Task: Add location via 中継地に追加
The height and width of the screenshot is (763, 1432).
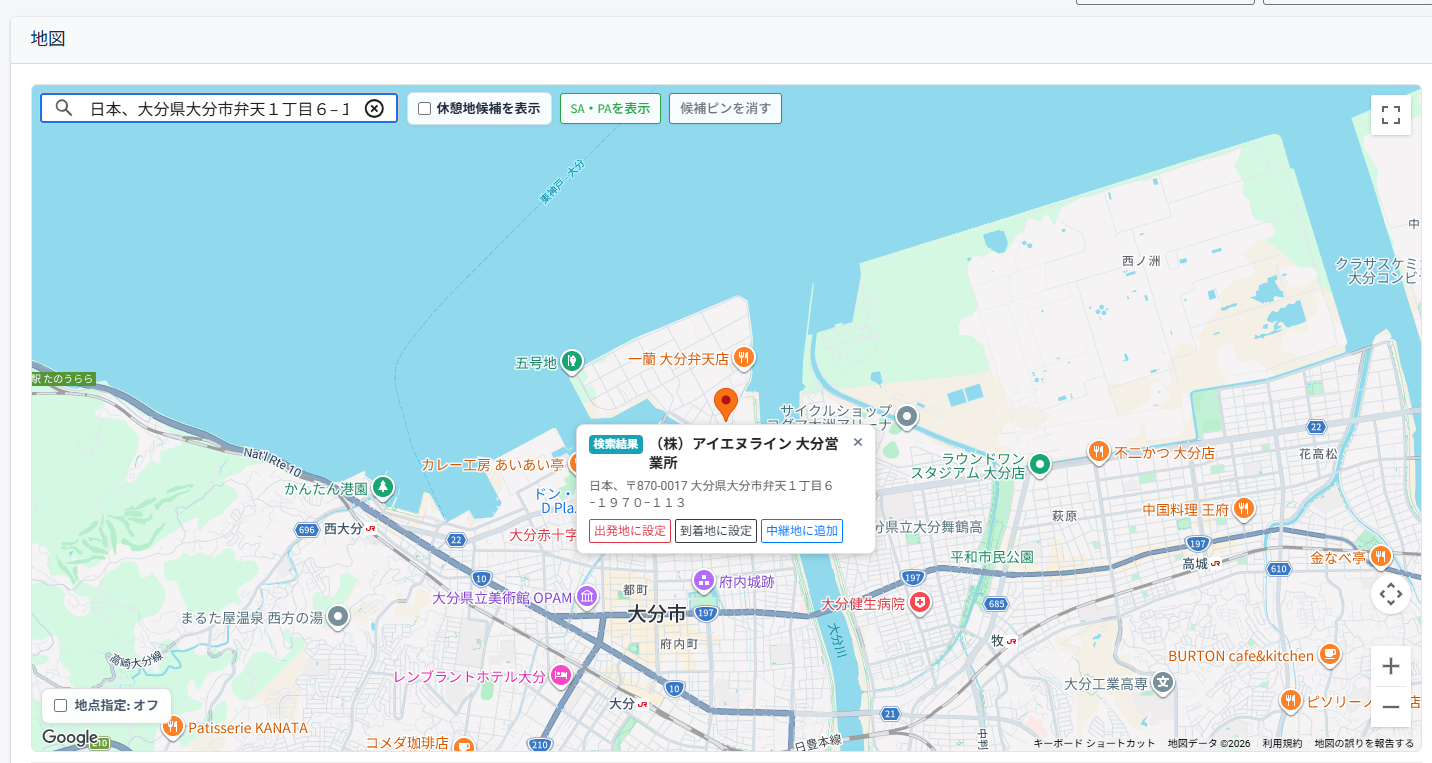Action: (802, 531)
